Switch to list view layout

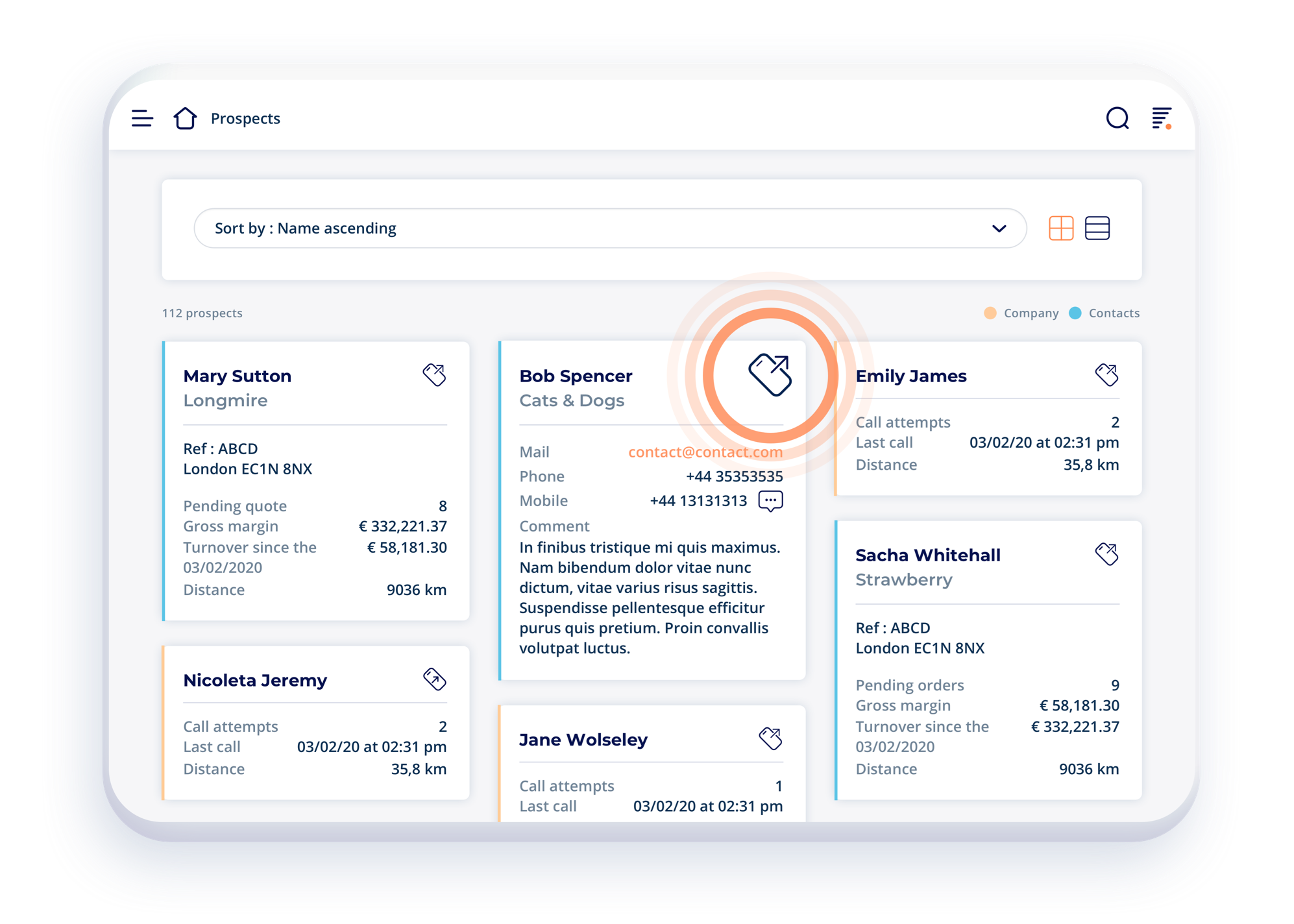tap(1097, 228)
